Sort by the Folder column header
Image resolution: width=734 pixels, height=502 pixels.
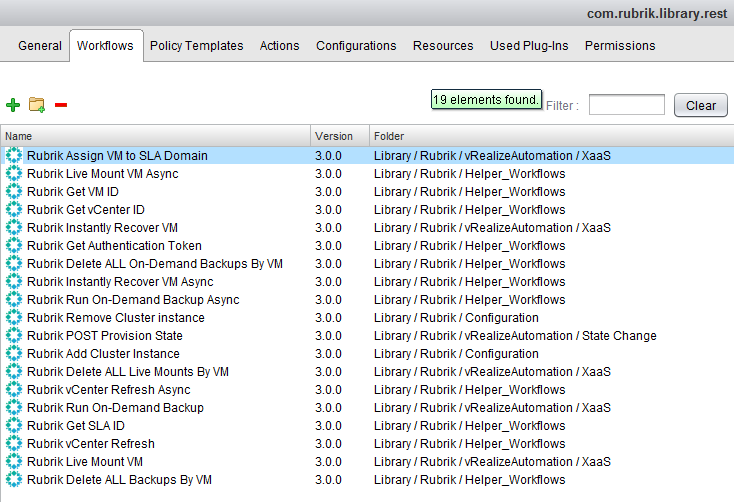tap(551, 136)
